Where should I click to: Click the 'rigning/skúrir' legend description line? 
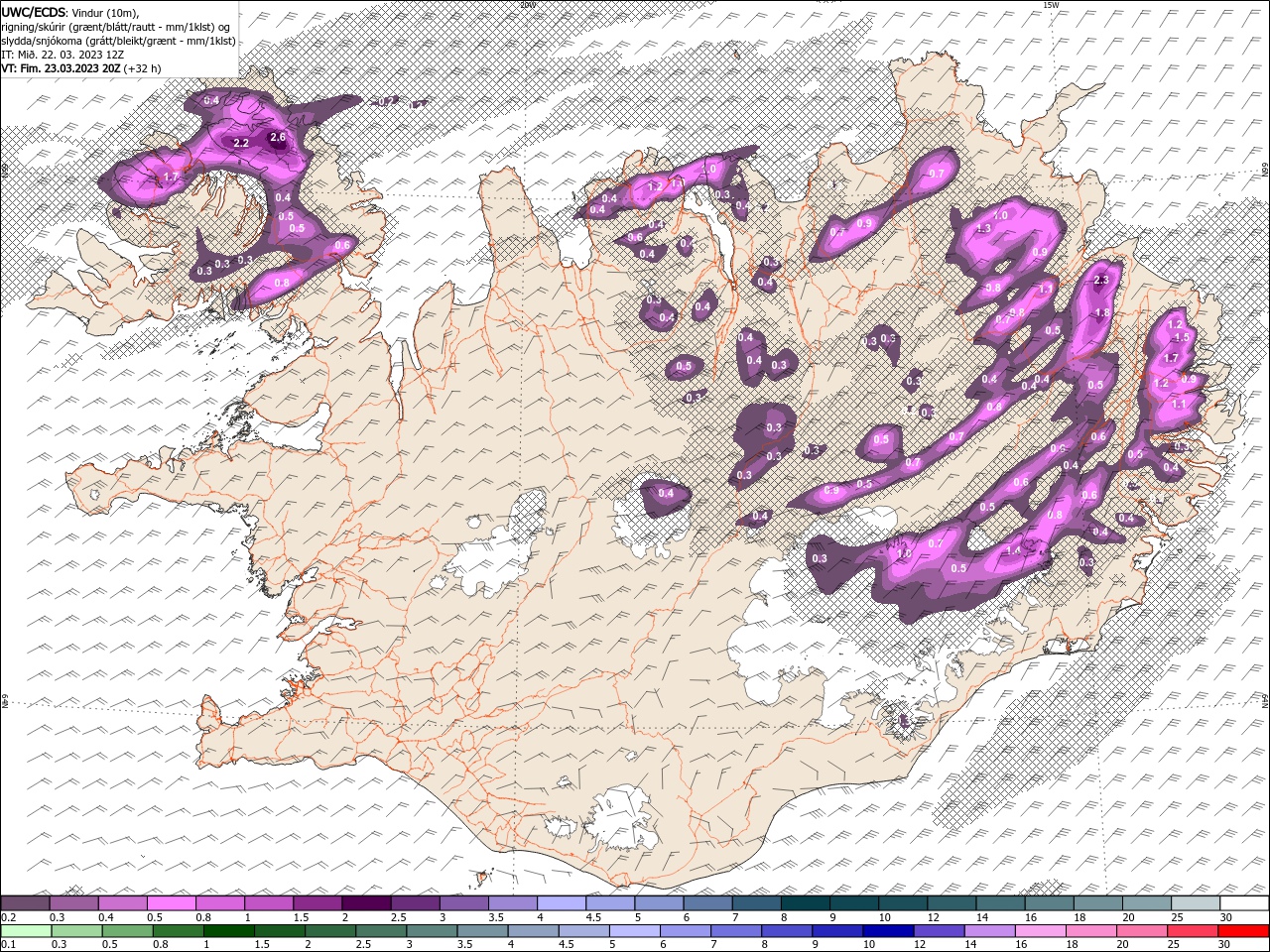(x=115, y=26)
